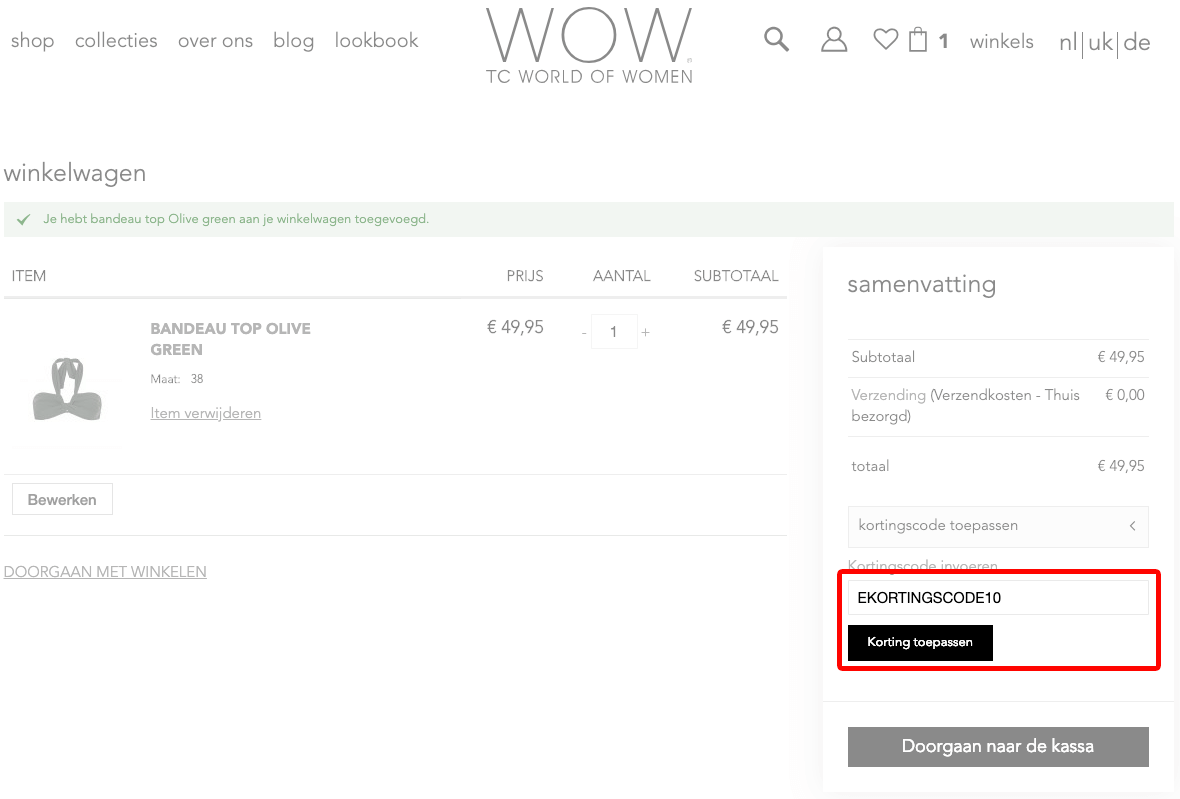
Task: Click the samenvatting heading
Action: 921,284
